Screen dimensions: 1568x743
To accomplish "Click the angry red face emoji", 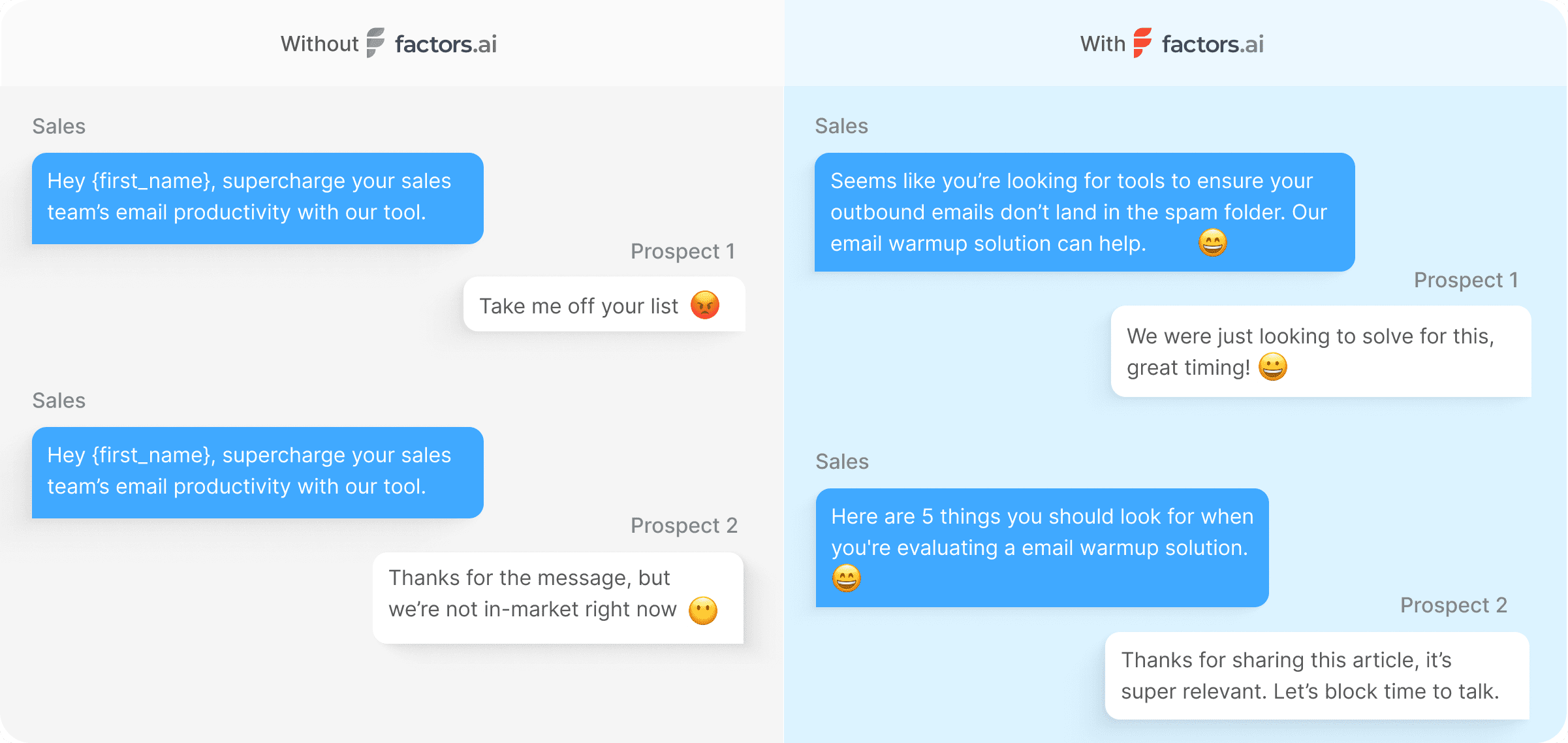I will coord(705,305).
